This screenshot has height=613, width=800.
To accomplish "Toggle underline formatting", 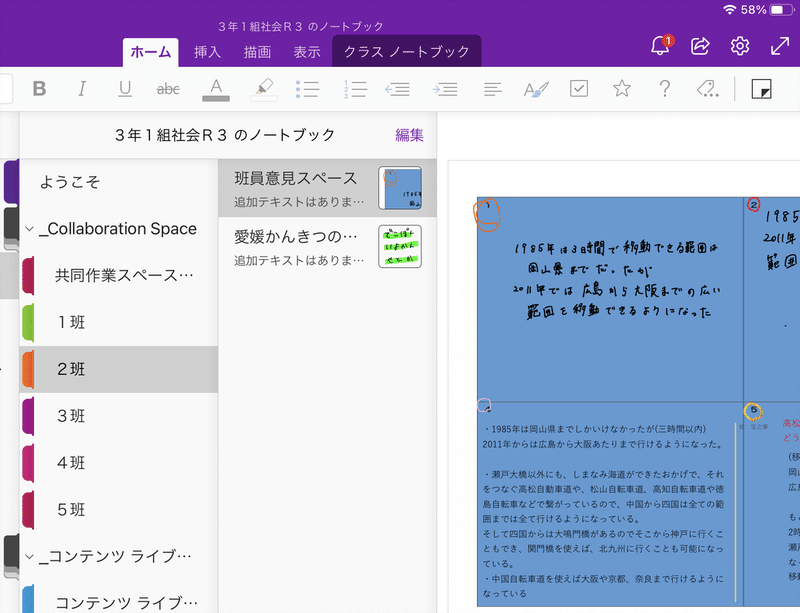I will coord(125,89).
